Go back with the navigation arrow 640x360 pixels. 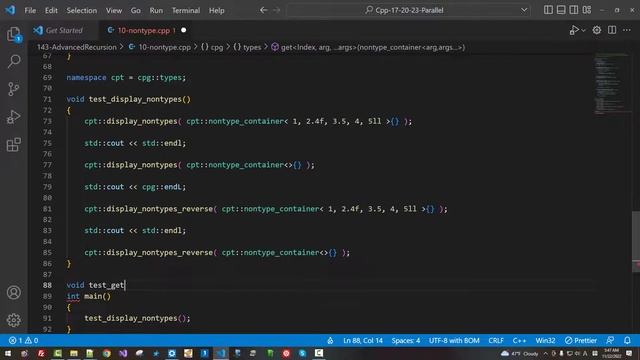pyautogui.click(x=264, y=10)
